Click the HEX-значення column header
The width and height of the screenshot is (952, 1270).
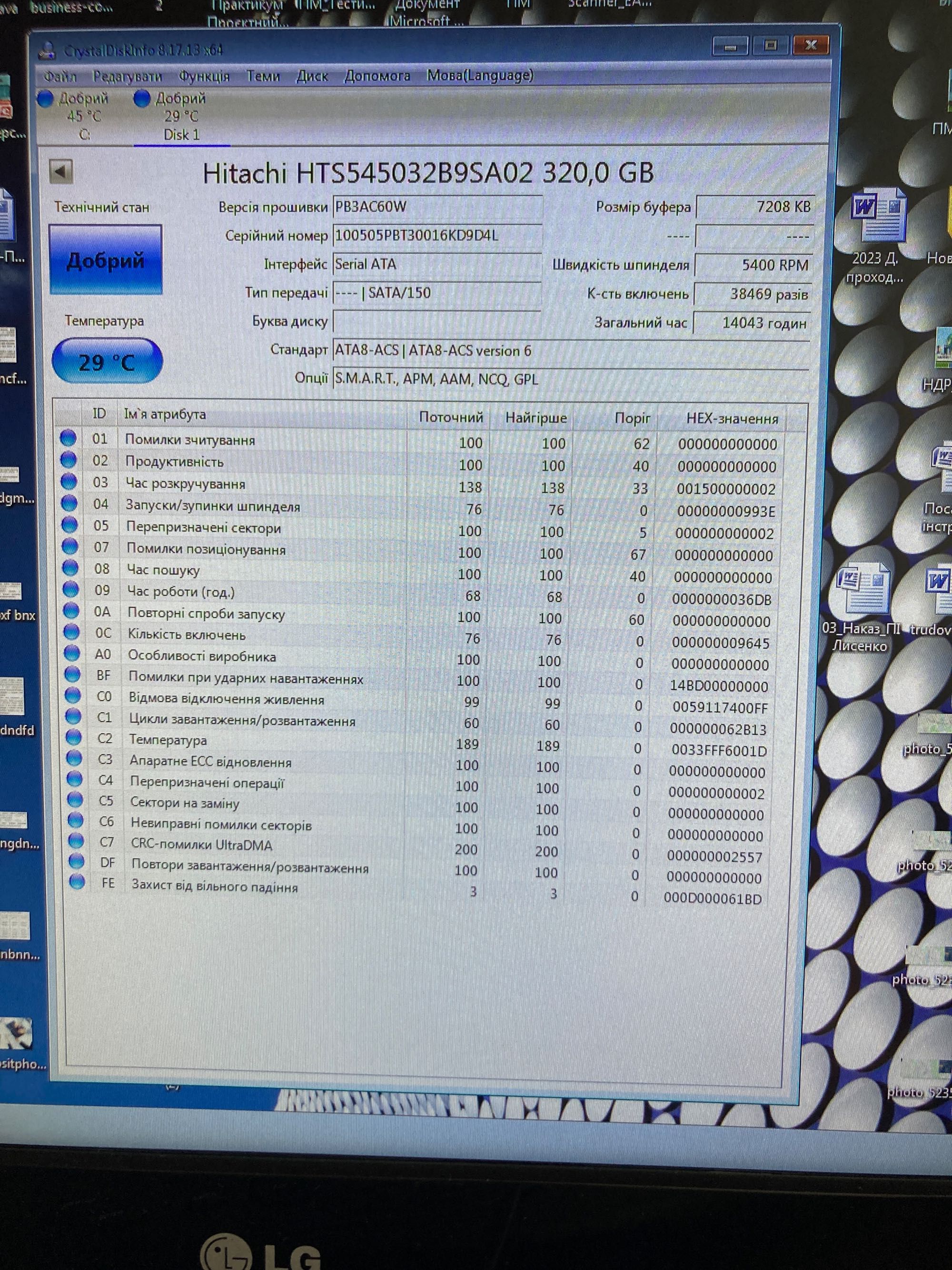point(732,419)
